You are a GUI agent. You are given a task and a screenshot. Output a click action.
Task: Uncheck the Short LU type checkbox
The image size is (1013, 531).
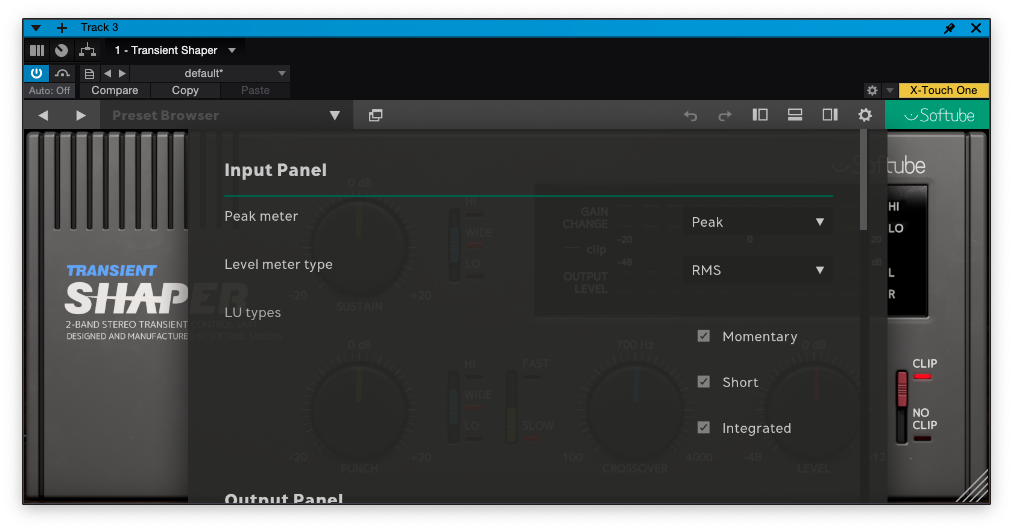[x=704, y=382]
